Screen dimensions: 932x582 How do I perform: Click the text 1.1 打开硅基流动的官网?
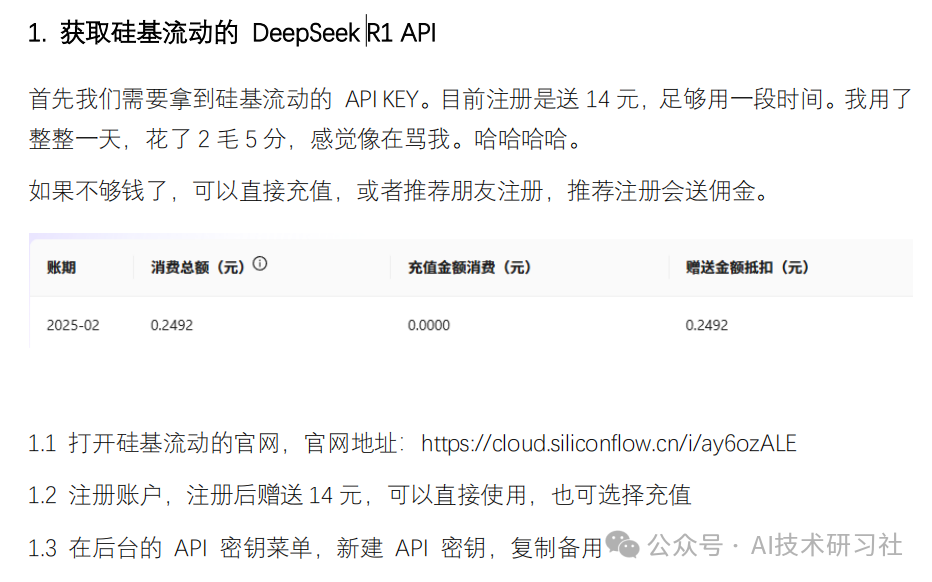pos(153,443)
